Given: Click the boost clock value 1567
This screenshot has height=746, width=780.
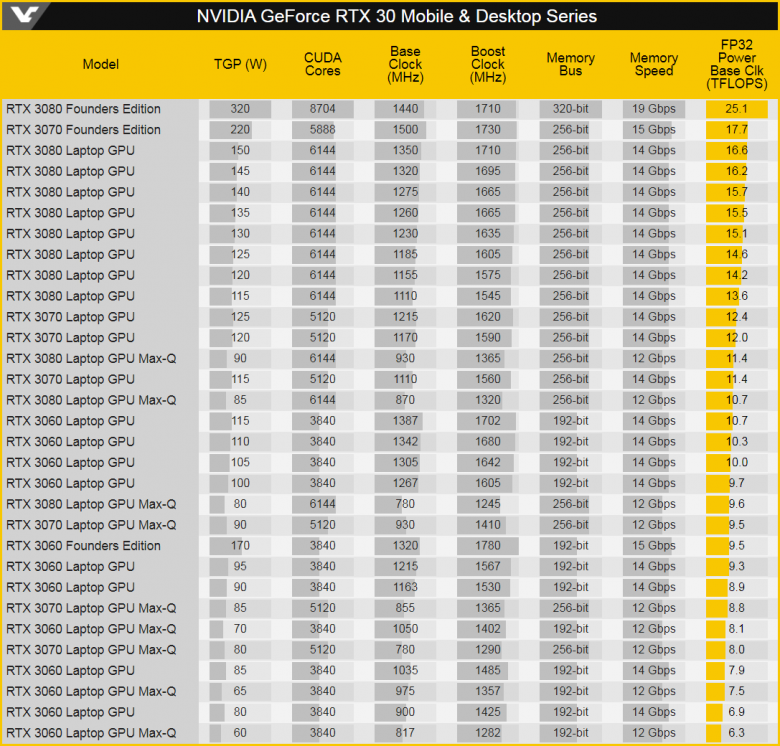Looking at the screenshot, I should 488,566.
